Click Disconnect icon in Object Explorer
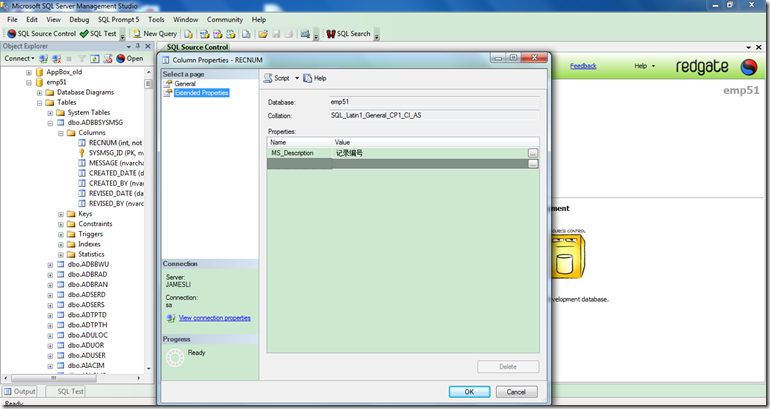This screenshot has width=770, height=409. [56, 58]
